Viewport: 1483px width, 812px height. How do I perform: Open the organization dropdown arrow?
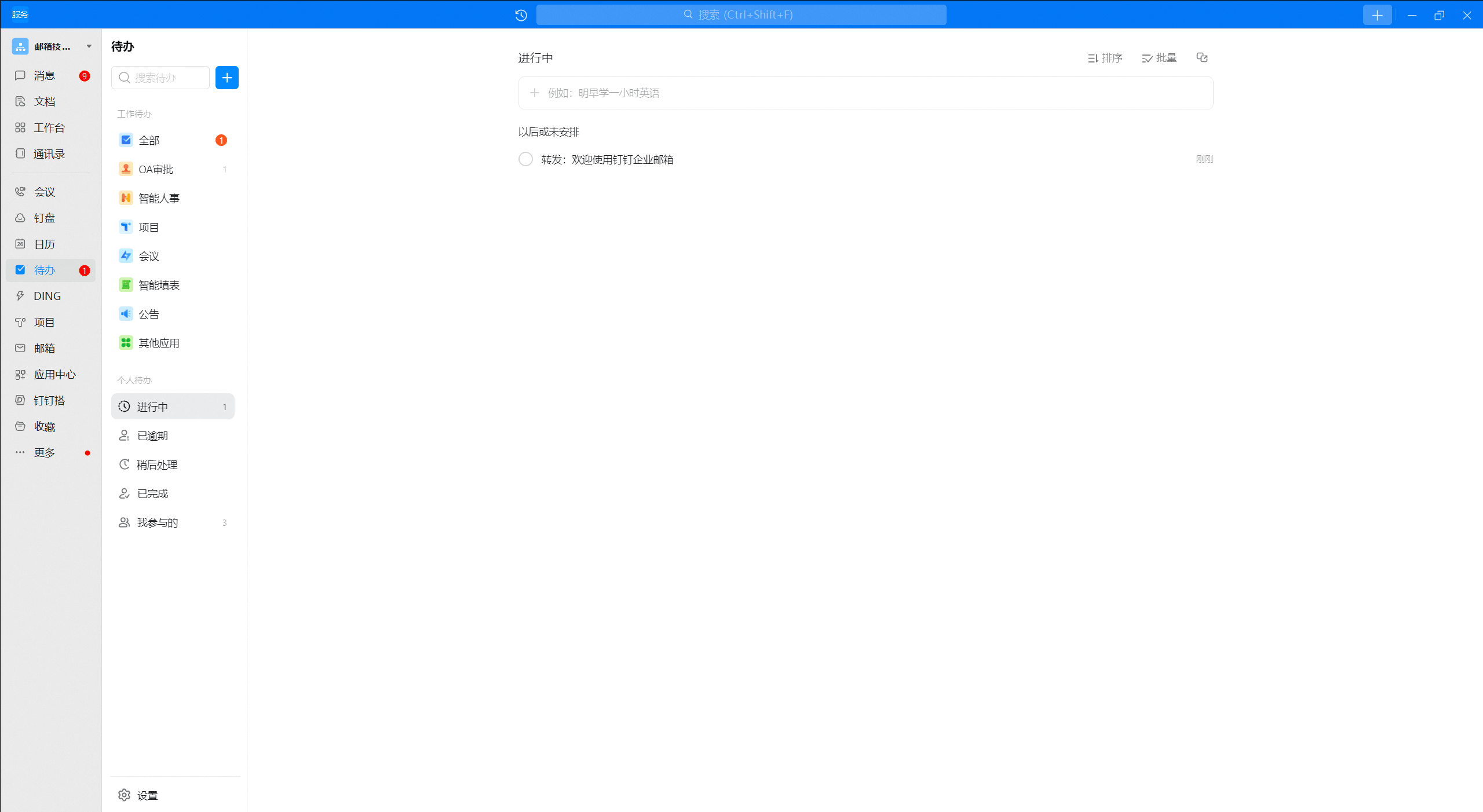[x=89, y=46]
